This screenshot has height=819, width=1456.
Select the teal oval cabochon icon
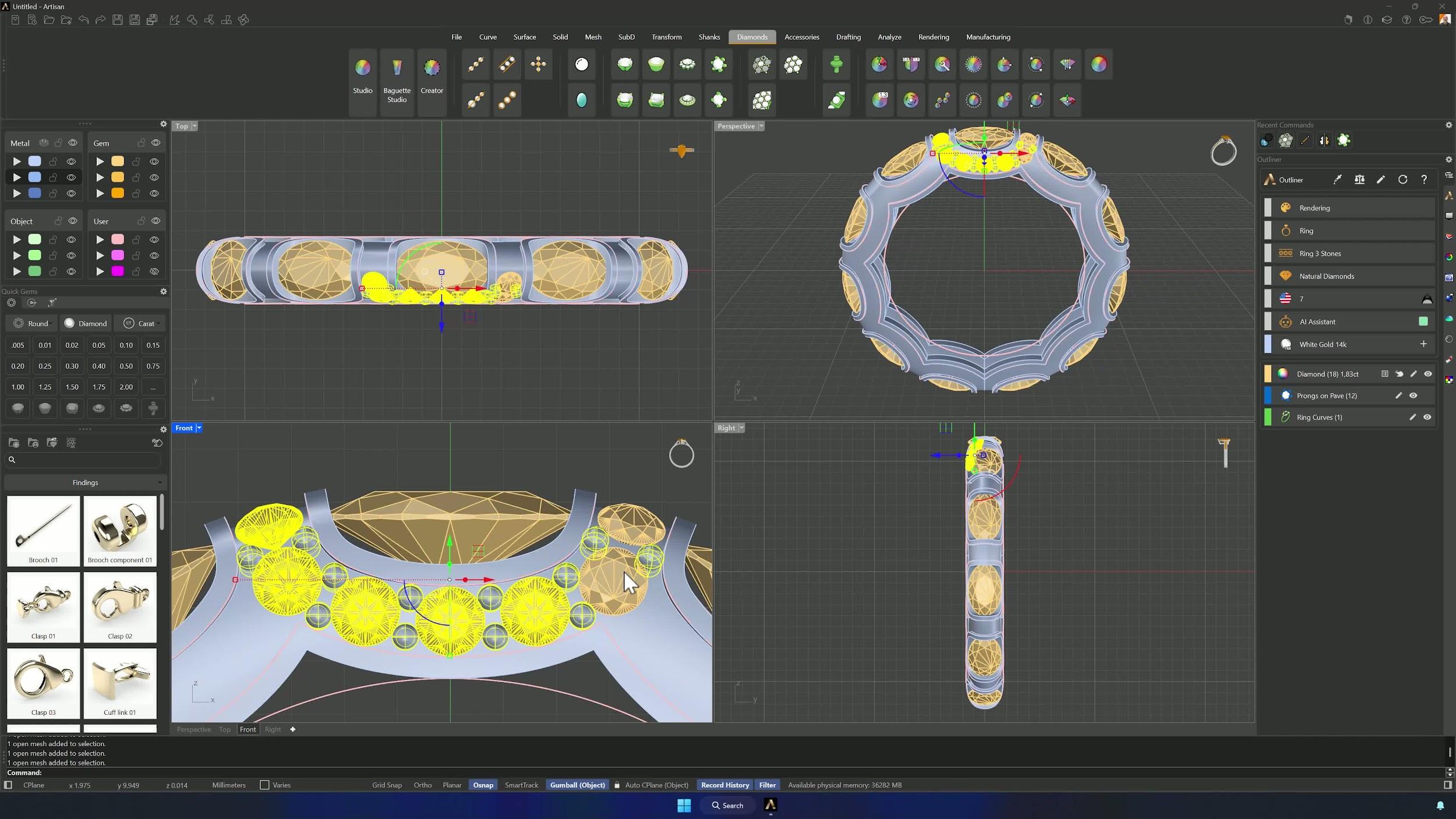point(581,100)
